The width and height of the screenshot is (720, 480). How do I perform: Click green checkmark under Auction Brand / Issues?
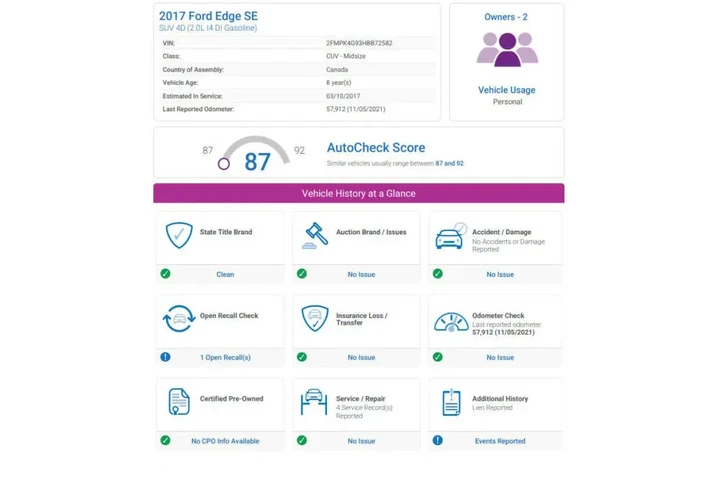point(302,274)
